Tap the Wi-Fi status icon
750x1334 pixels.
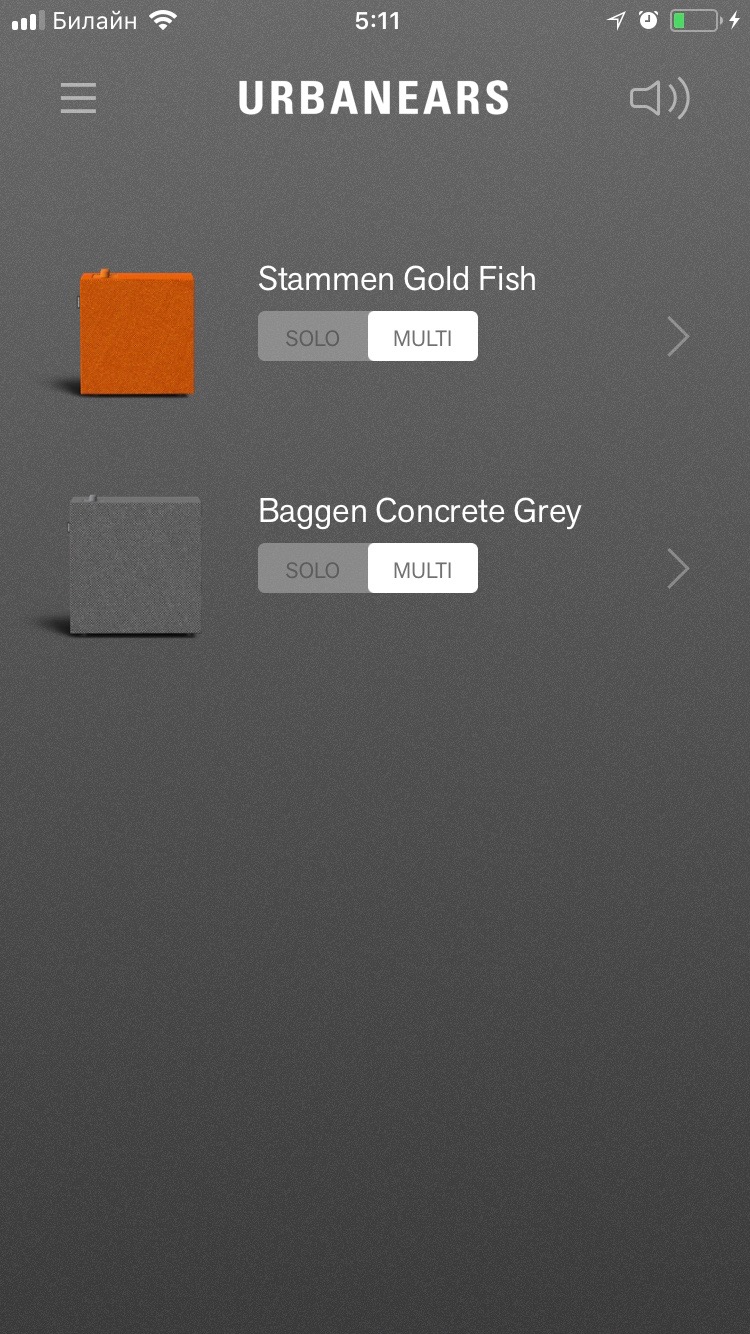(161, 20)
